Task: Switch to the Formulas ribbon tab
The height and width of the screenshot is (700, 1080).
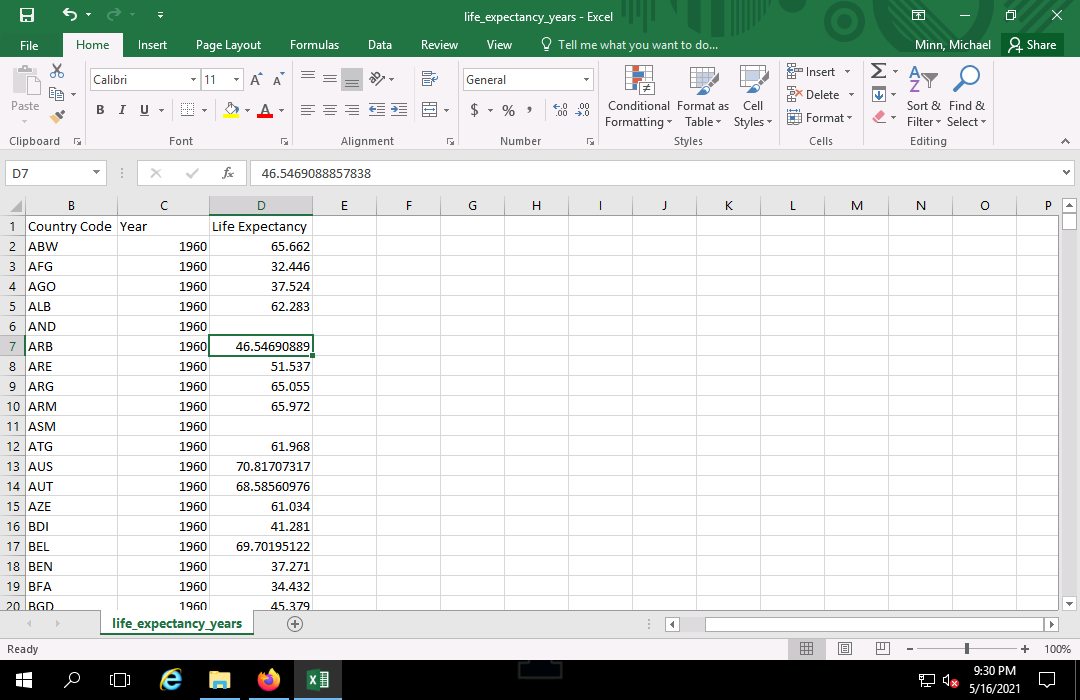Action: click(313, 45)
